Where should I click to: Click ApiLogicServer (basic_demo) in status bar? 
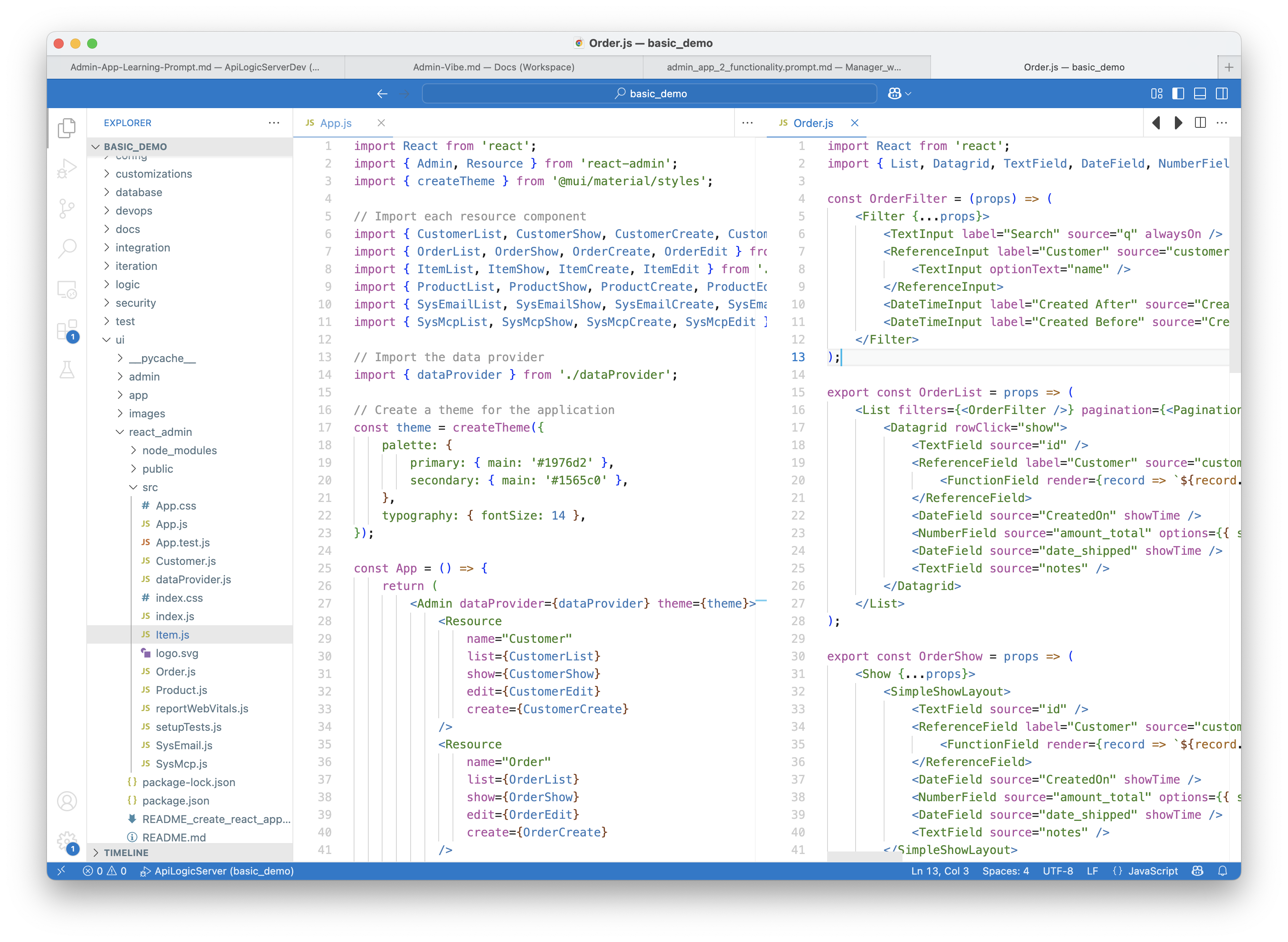[x=217, y=871]
